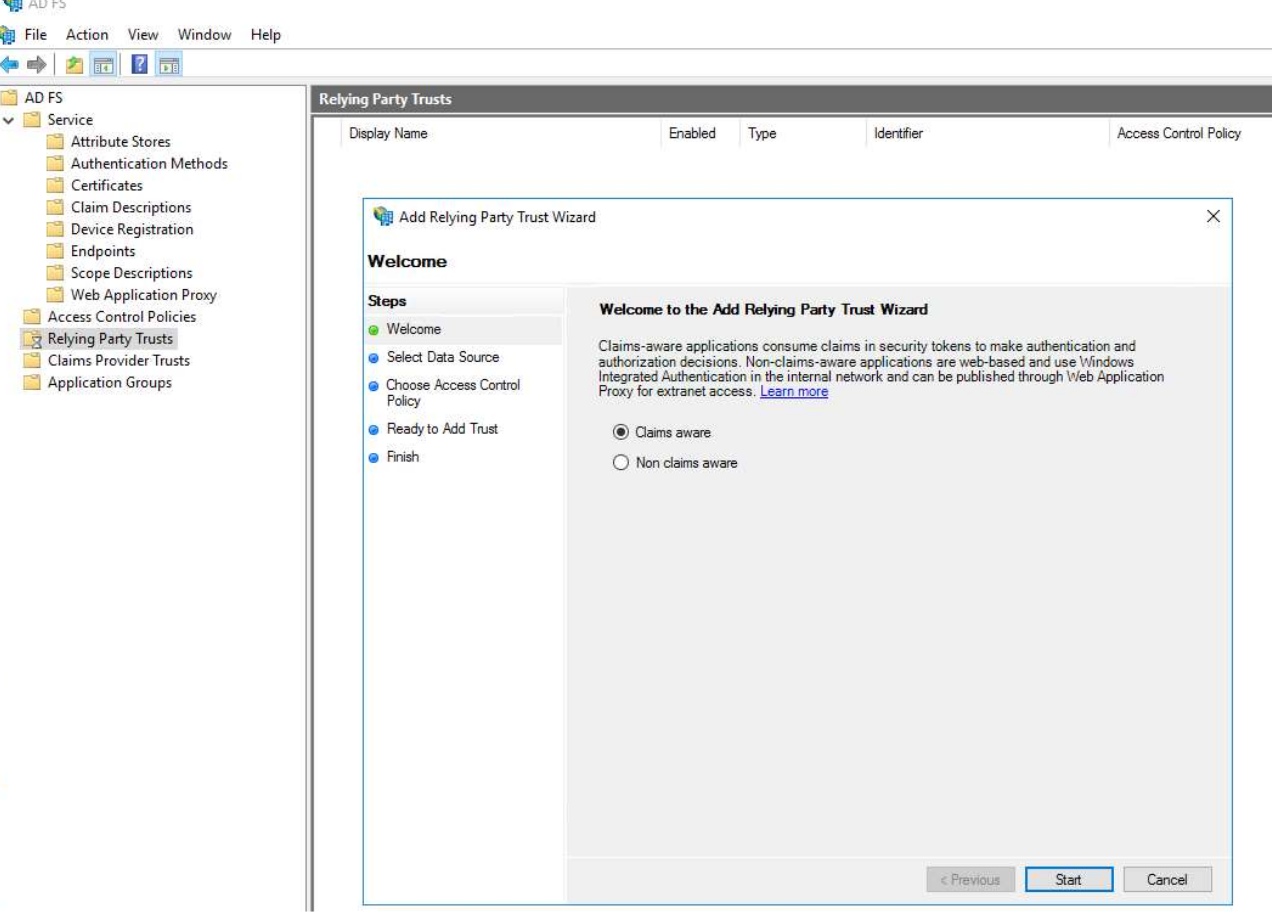
Task: Toggle the Show/Hide Console Tree icon
Action: 102,66
